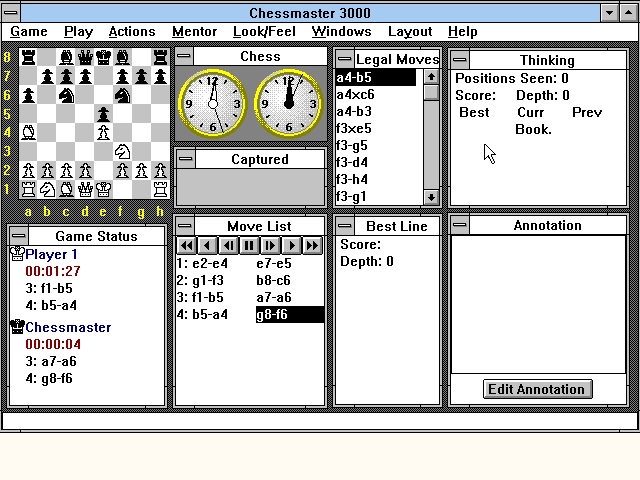Select the white king on e1
640x480 pixels.
pos(103,189)
